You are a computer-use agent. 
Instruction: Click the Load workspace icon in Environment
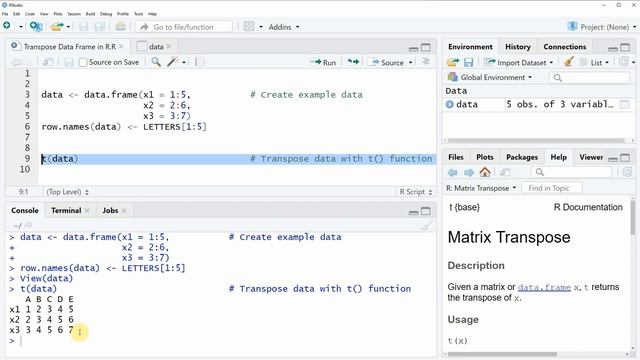click(x=453, y=62)
